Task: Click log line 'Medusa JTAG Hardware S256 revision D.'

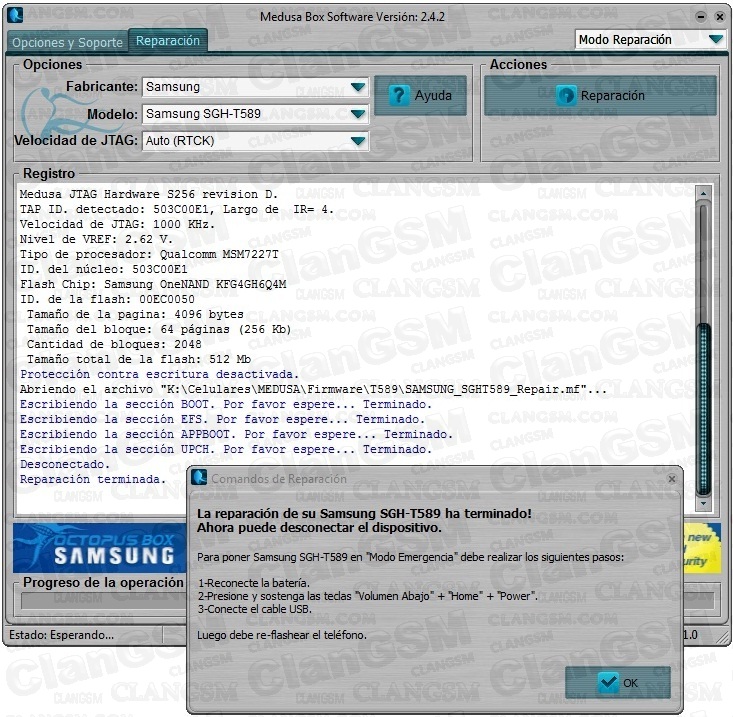Action: 149,194
